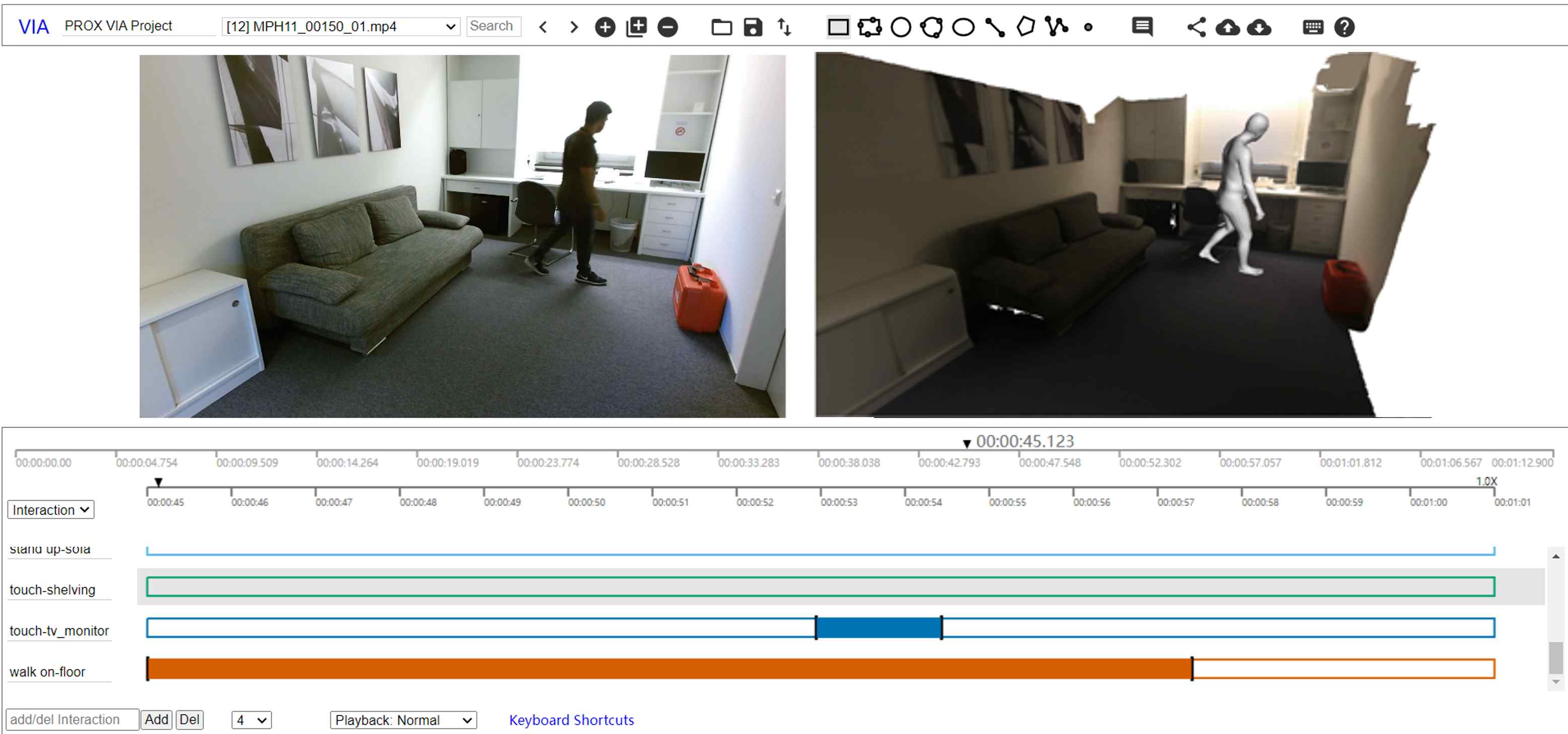
Task: Select the rectangle region shape tool
Action: 837,27
